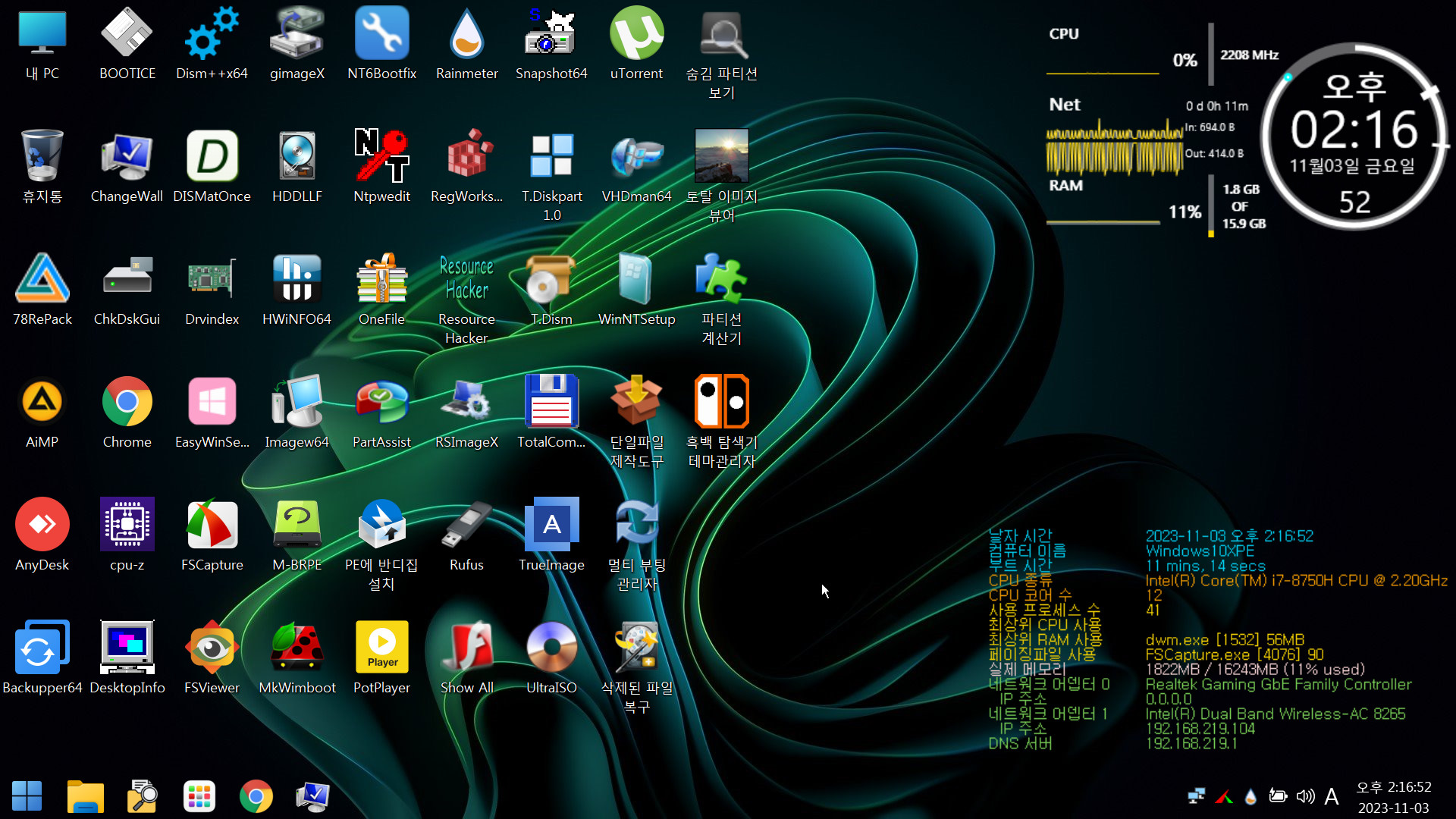Open 78RePack desktop icon
Screen dimensions: 1456x819
click(42, 290)
